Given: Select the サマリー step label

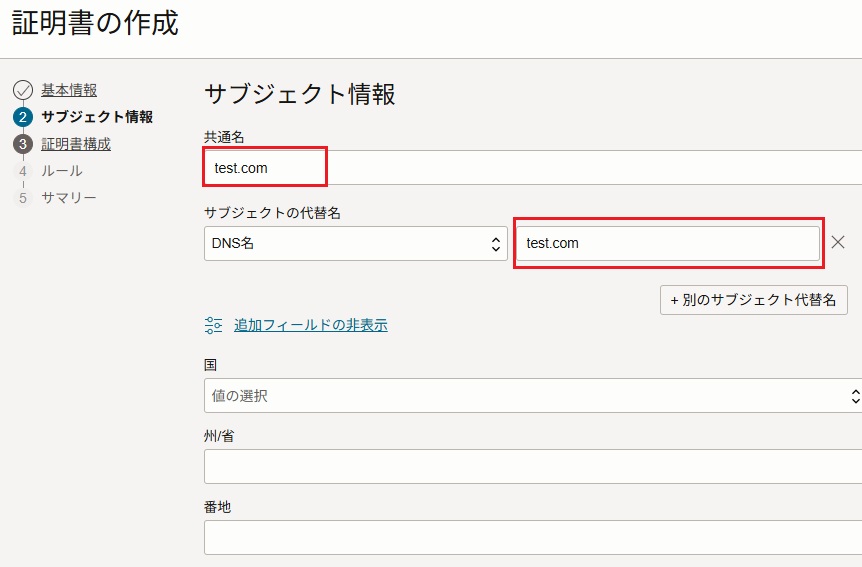Looking at the screenshot, I should point(69,198).
